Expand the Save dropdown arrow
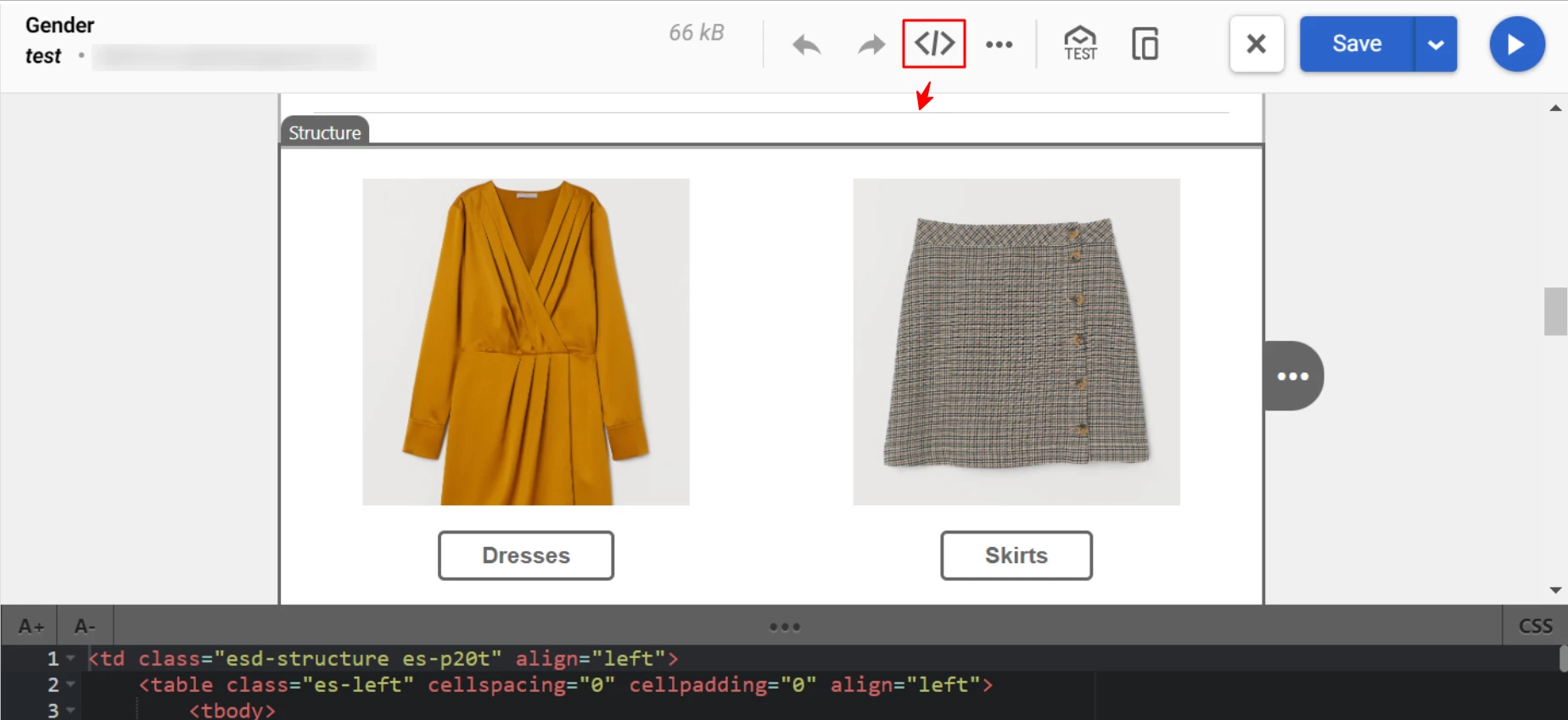Viewport: 1568px width, 720px height. tap(1436, 44)
